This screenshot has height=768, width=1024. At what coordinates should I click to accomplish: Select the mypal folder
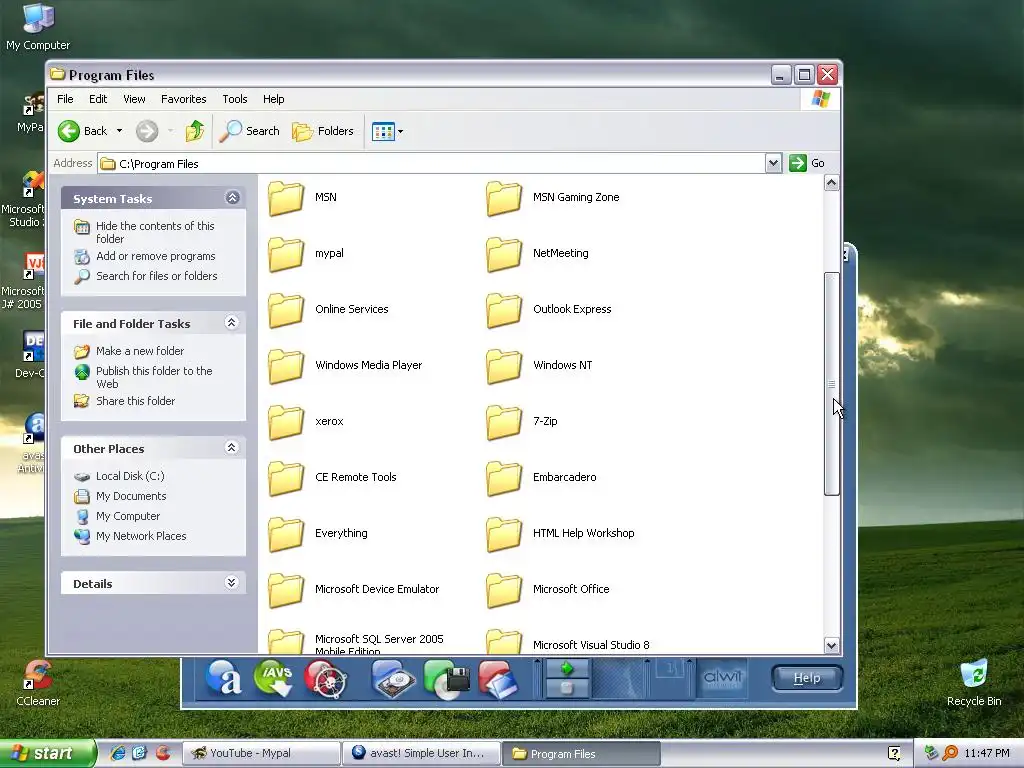tap(306, 254)
